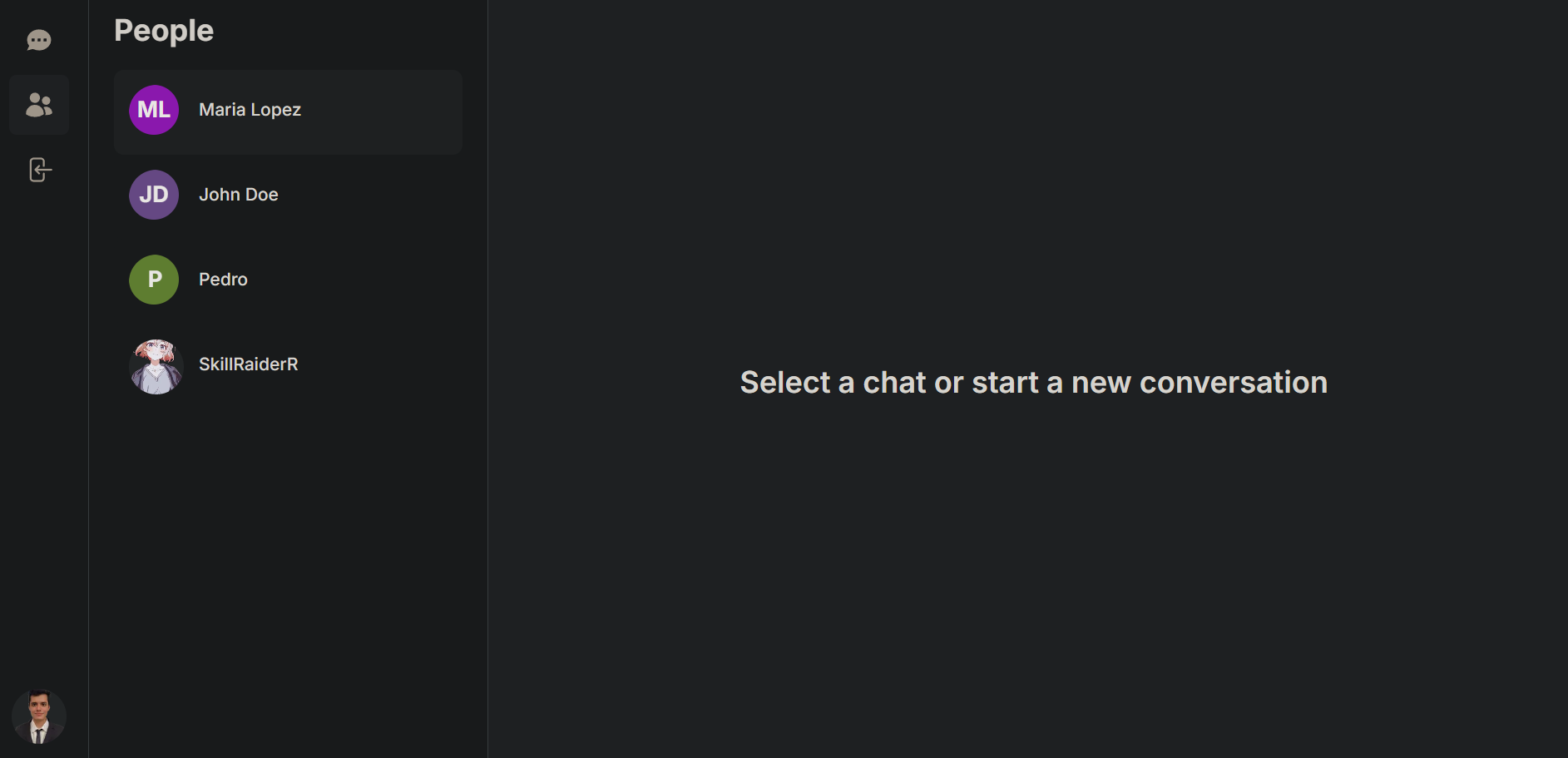The height and width of the screenshot is (758, 1568).
Task: Click the empty area below the contacts list
Action: tap(288, 574)
